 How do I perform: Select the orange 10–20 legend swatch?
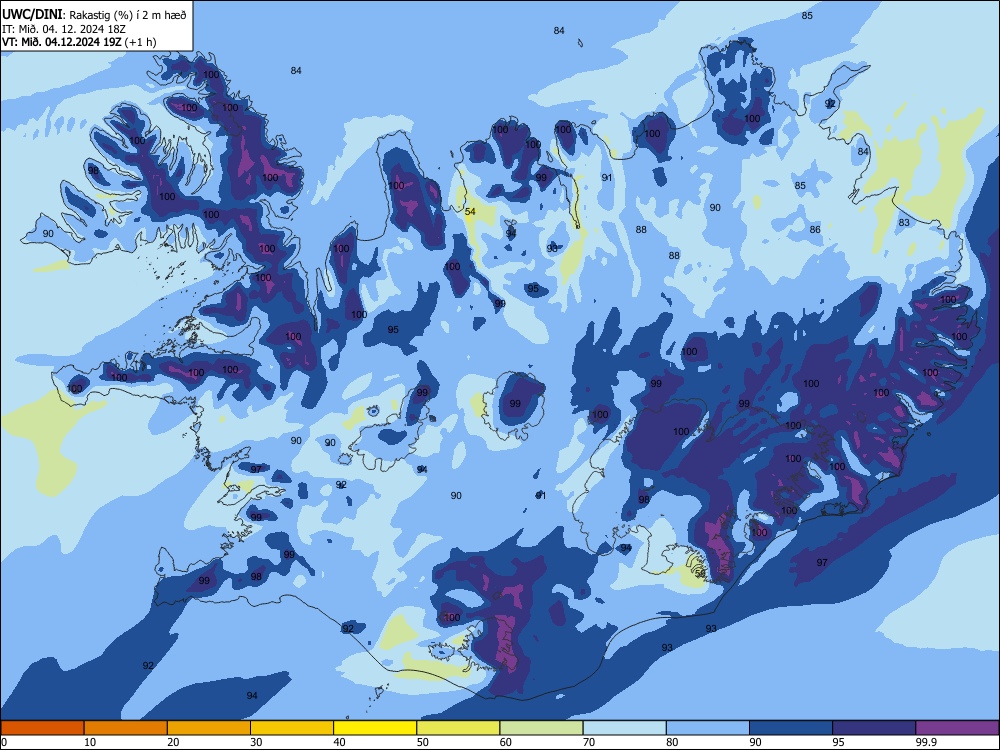pos(126,728)
